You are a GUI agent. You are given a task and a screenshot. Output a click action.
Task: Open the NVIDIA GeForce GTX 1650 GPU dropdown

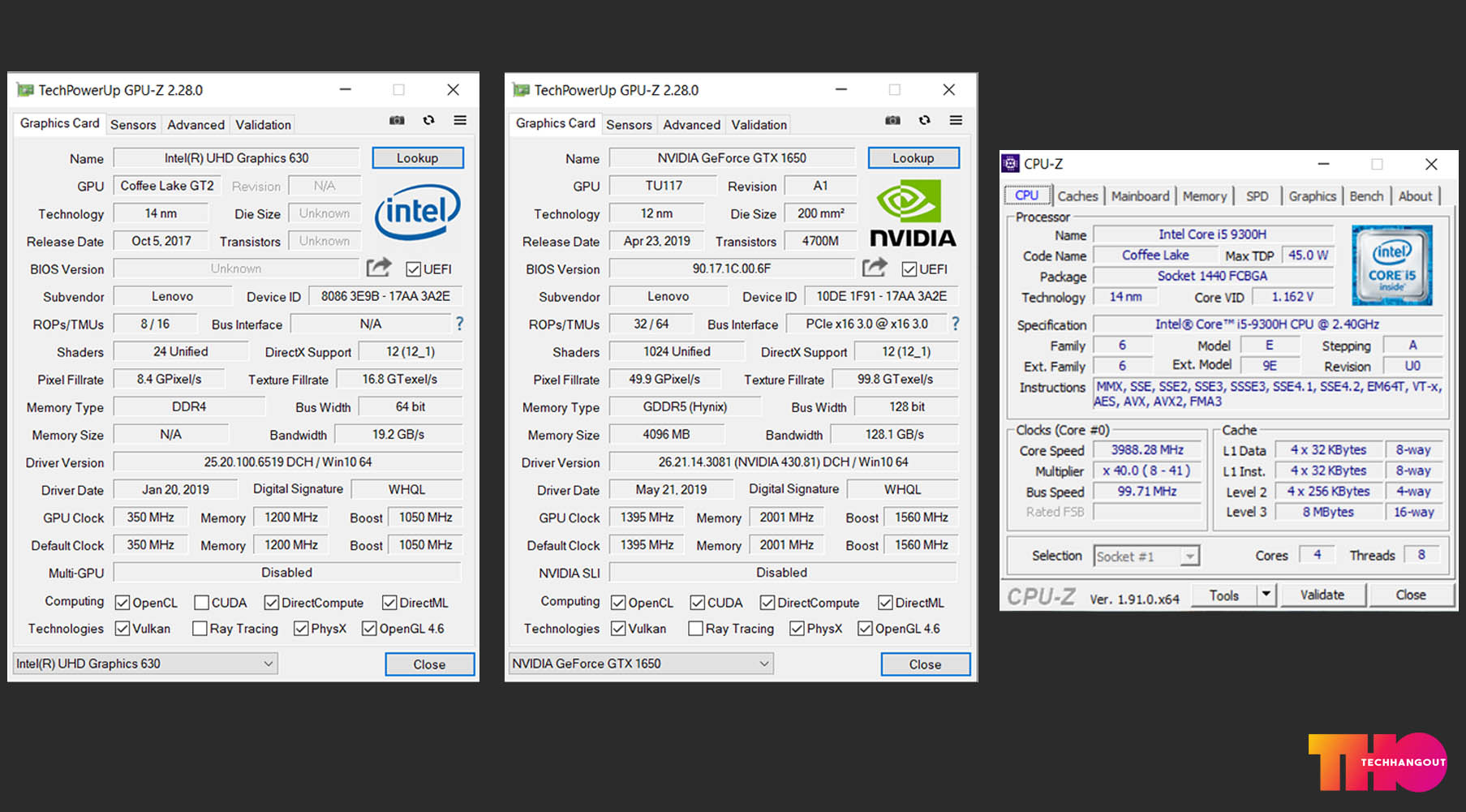coord(641,664)
